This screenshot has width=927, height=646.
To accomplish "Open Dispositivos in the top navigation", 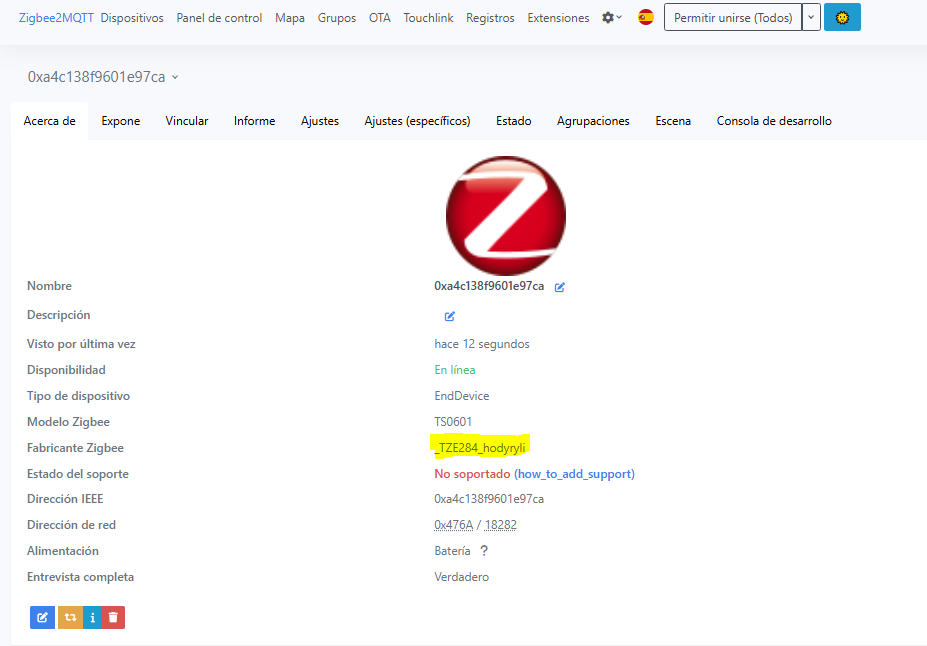I will (132, 18).
